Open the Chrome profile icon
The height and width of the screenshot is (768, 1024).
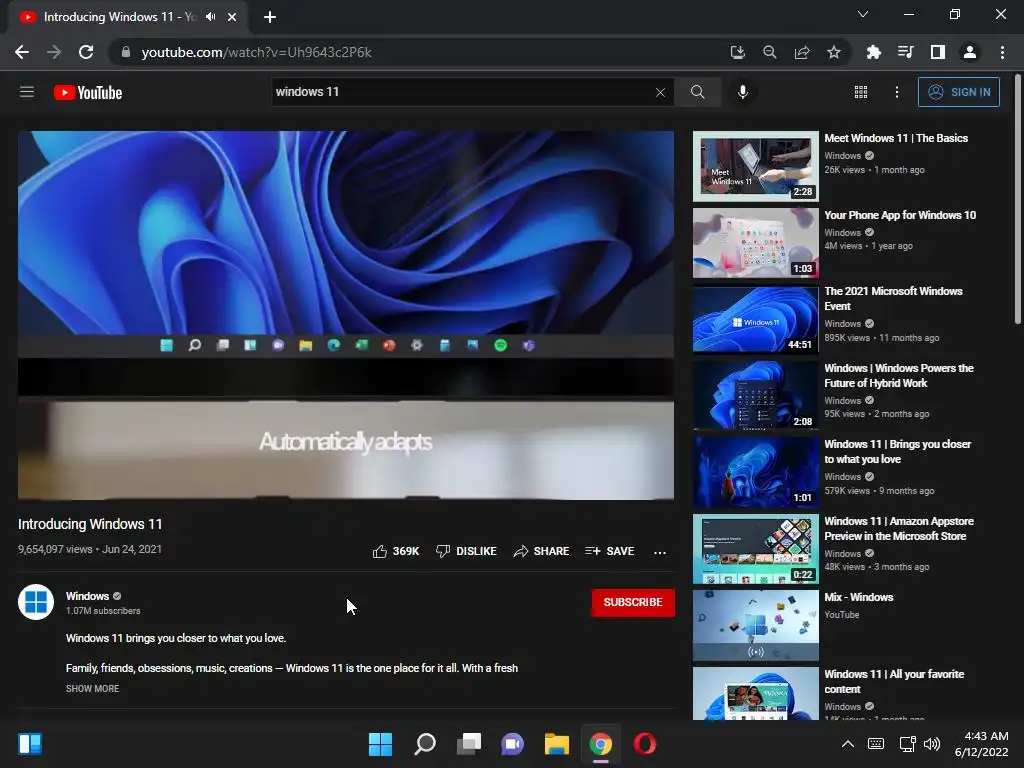click(970, 52)
